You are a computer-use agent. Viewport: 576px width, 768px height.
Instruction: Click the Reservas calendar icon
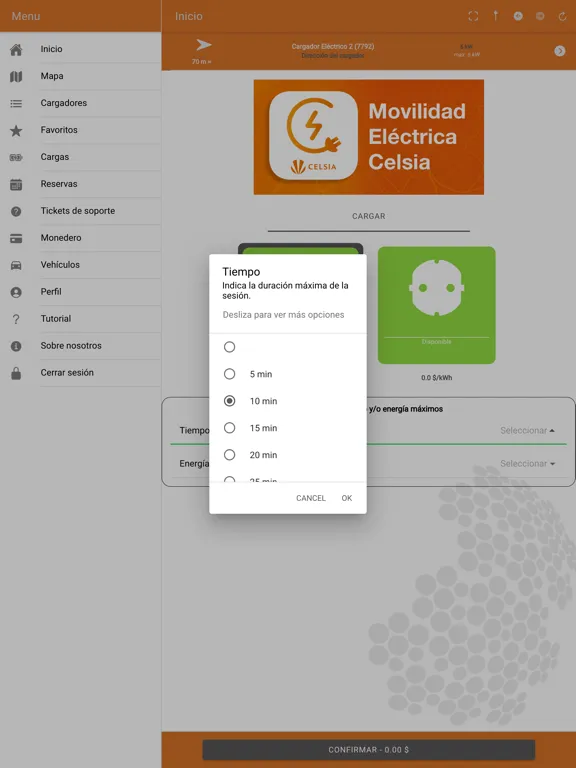tap(16, 184)
